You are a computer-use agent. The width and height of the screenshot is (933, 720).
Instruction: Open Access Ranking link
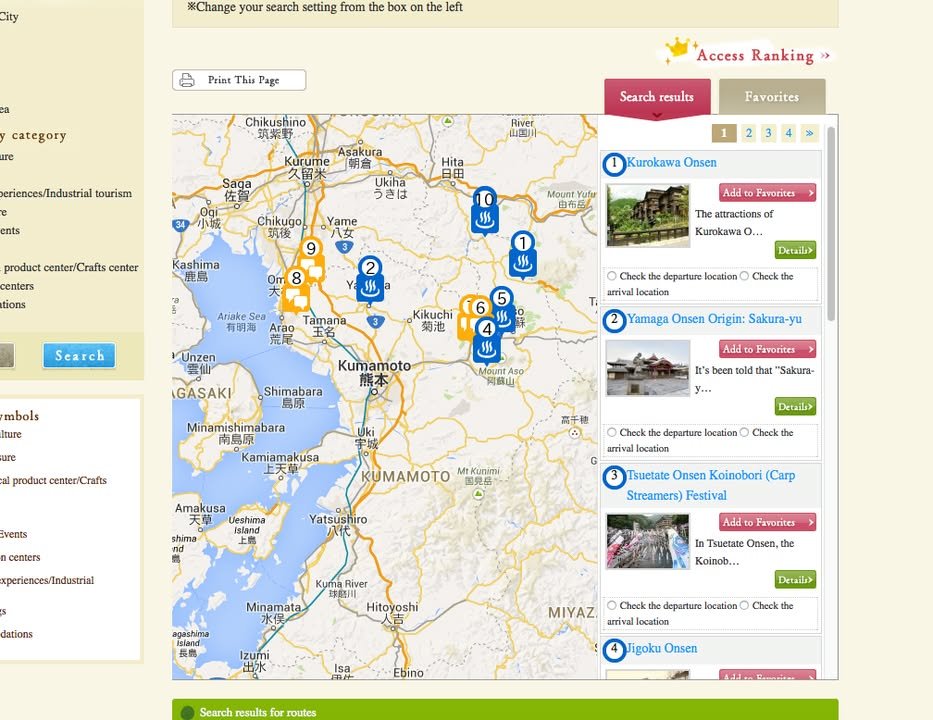pos(754,56)
